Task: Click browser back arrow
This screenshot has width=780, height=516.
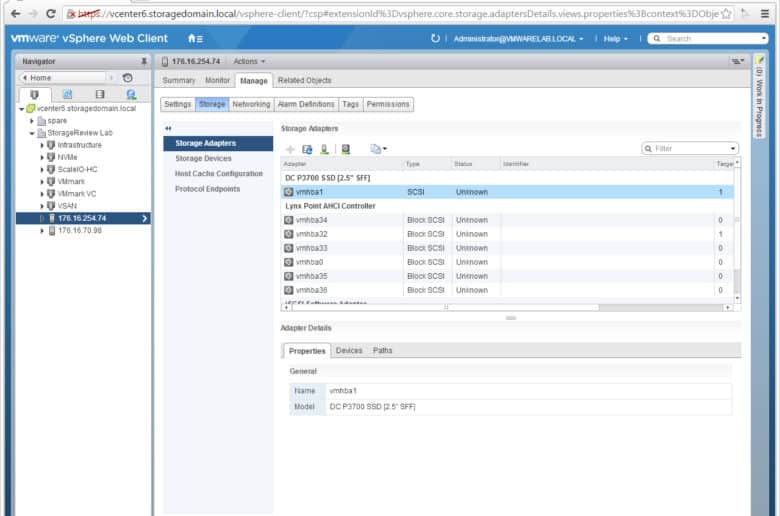Action: click(x=15, y=14)
